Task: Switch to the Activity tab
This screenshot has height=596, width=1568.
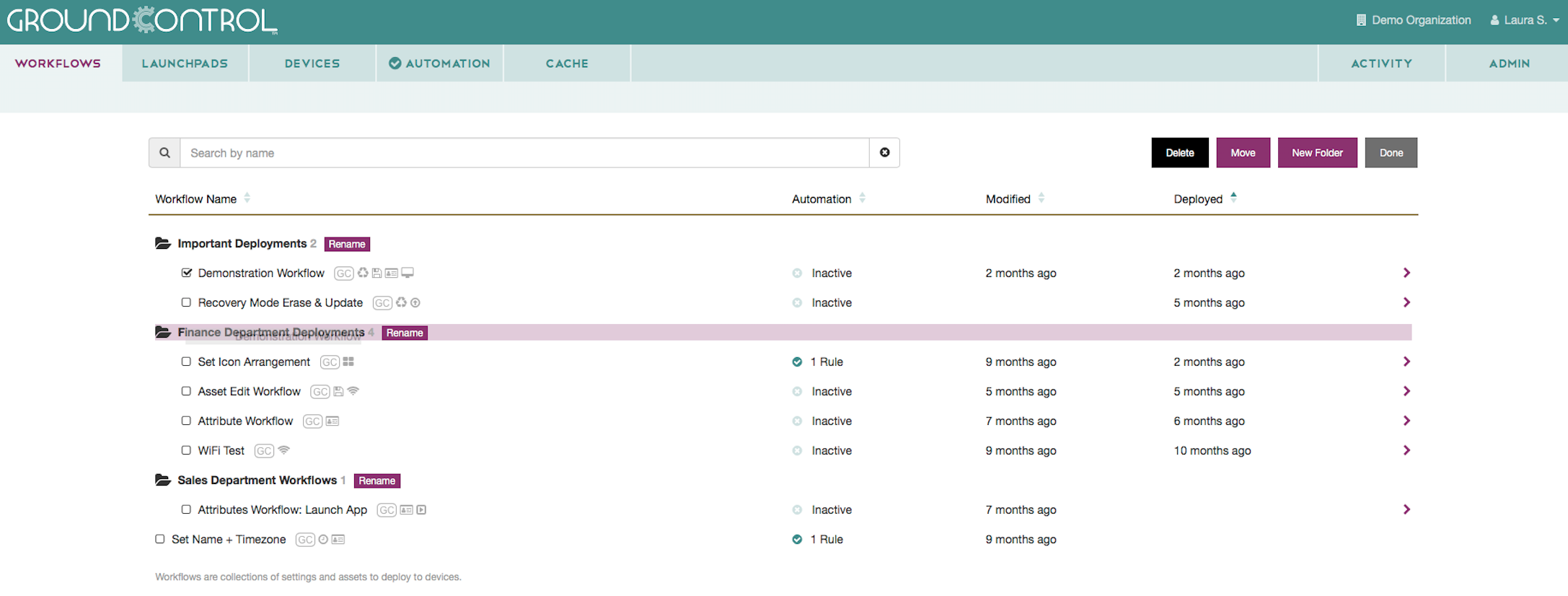Action: [x=1381, y=63]
